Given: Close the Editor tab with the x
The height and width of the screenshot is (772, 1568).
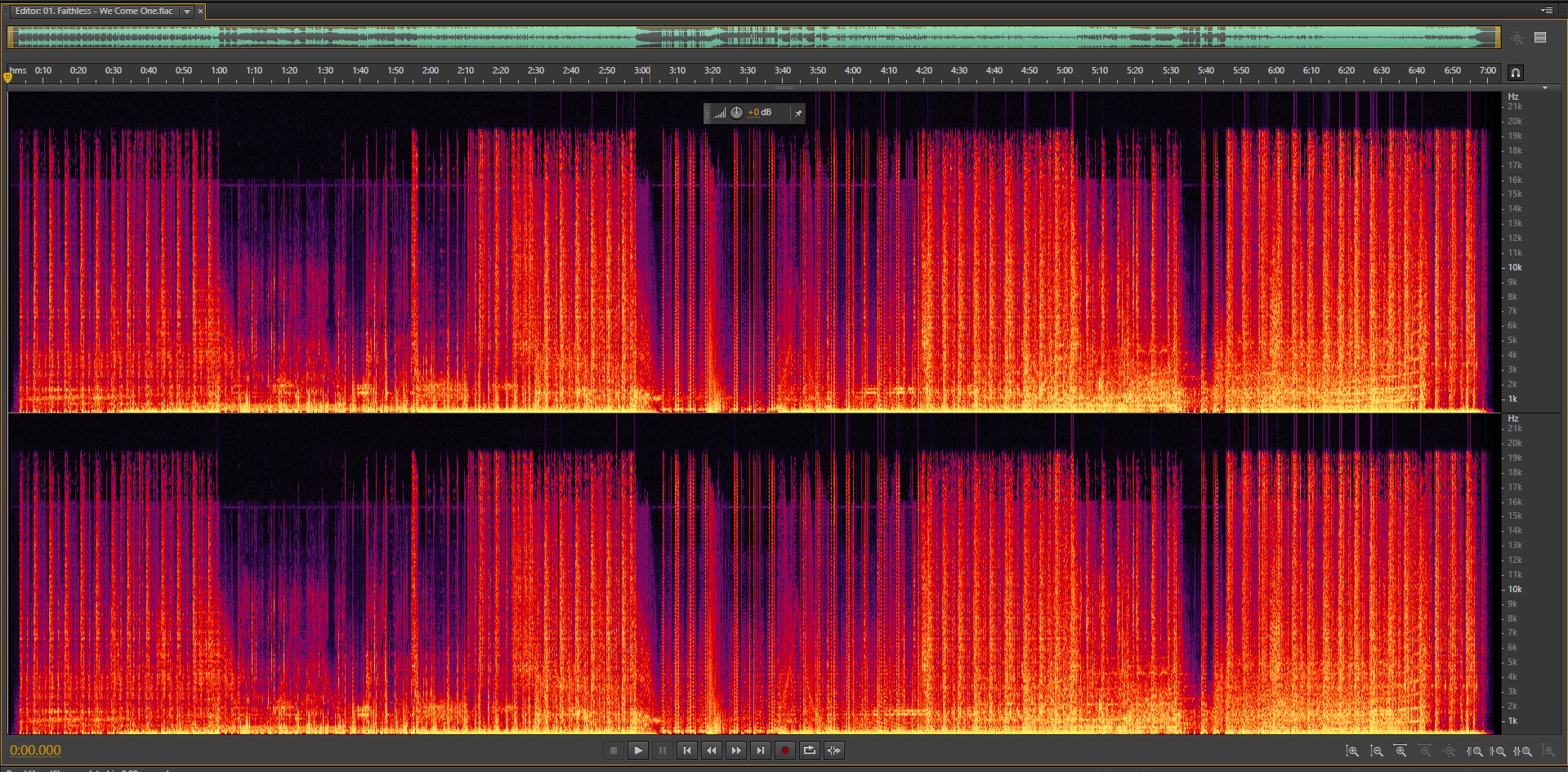Looking at the screenshot, I should tap(200, 11).
